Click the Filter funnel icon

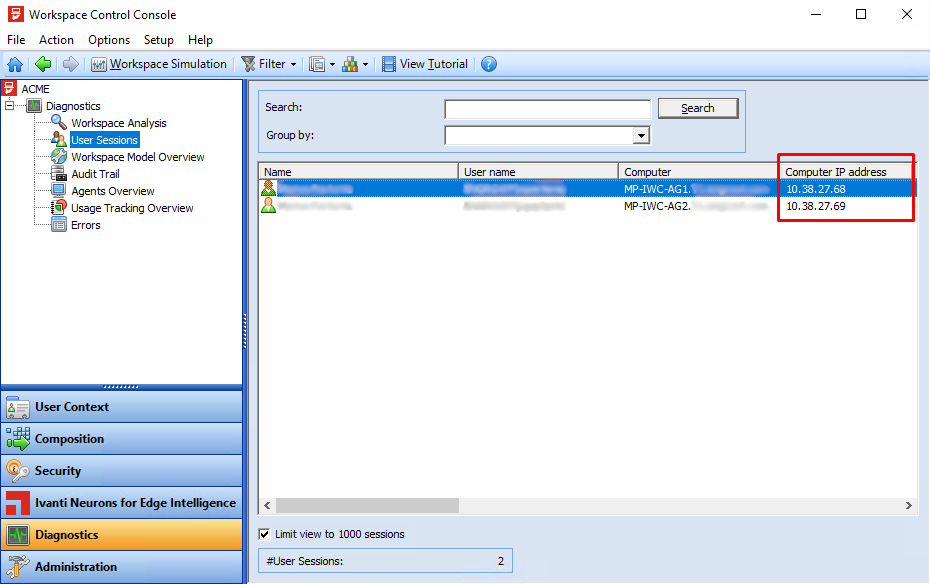pos(249,64)
